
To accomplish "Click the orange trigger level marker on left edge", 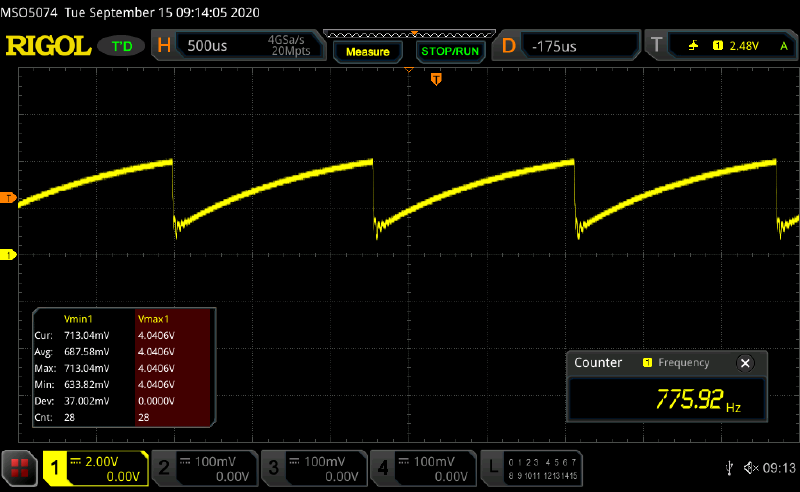I will click(x=8, y=197).
